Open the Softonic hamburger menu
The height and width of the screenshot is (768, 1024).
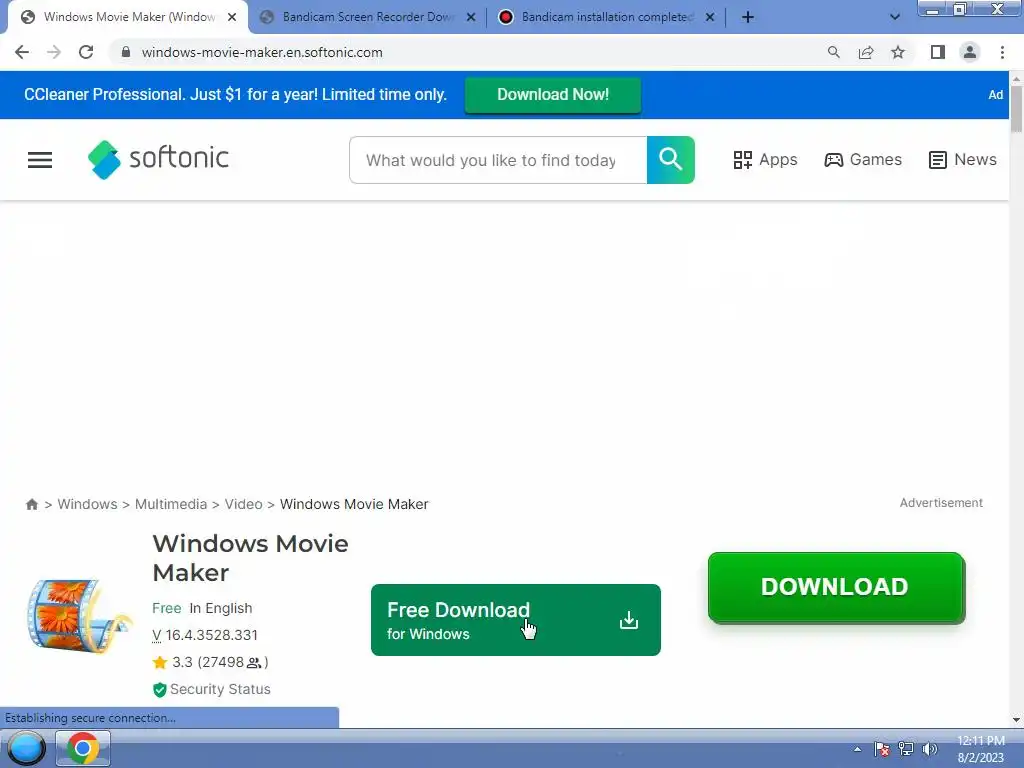pos(40,160)
